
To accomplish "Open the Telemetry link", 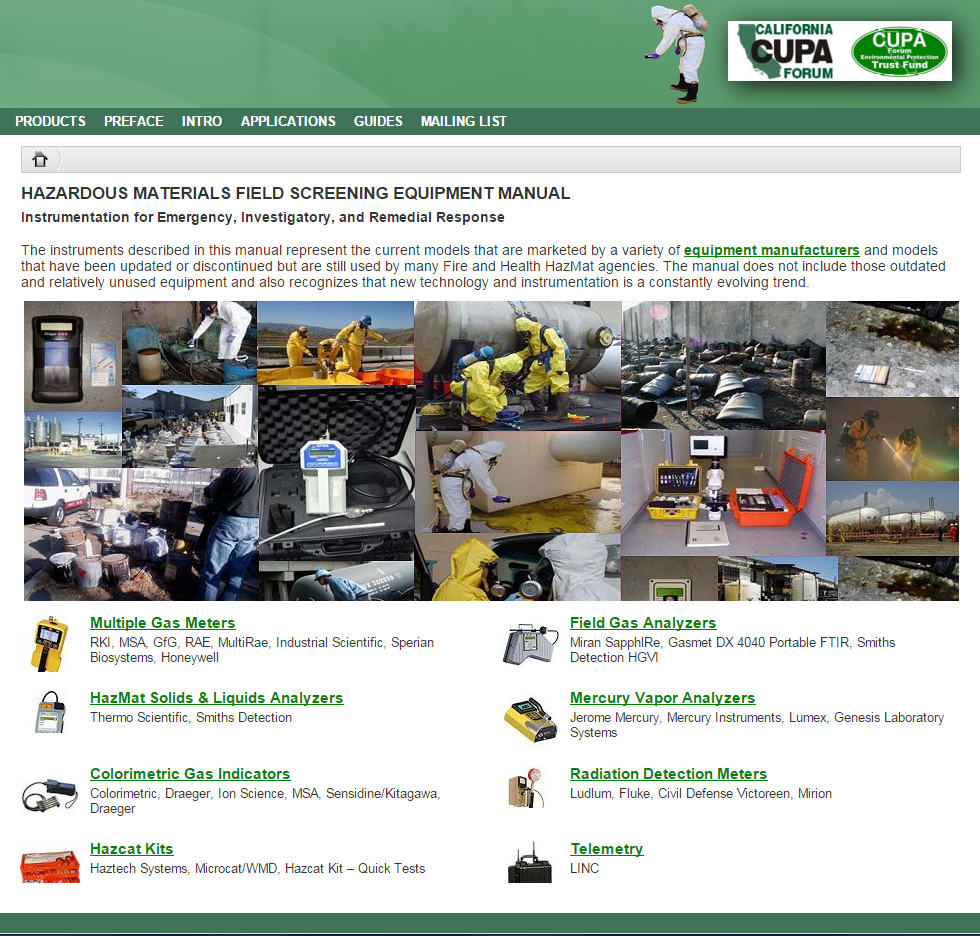I will pyautogui.click(x=606, y=849).
